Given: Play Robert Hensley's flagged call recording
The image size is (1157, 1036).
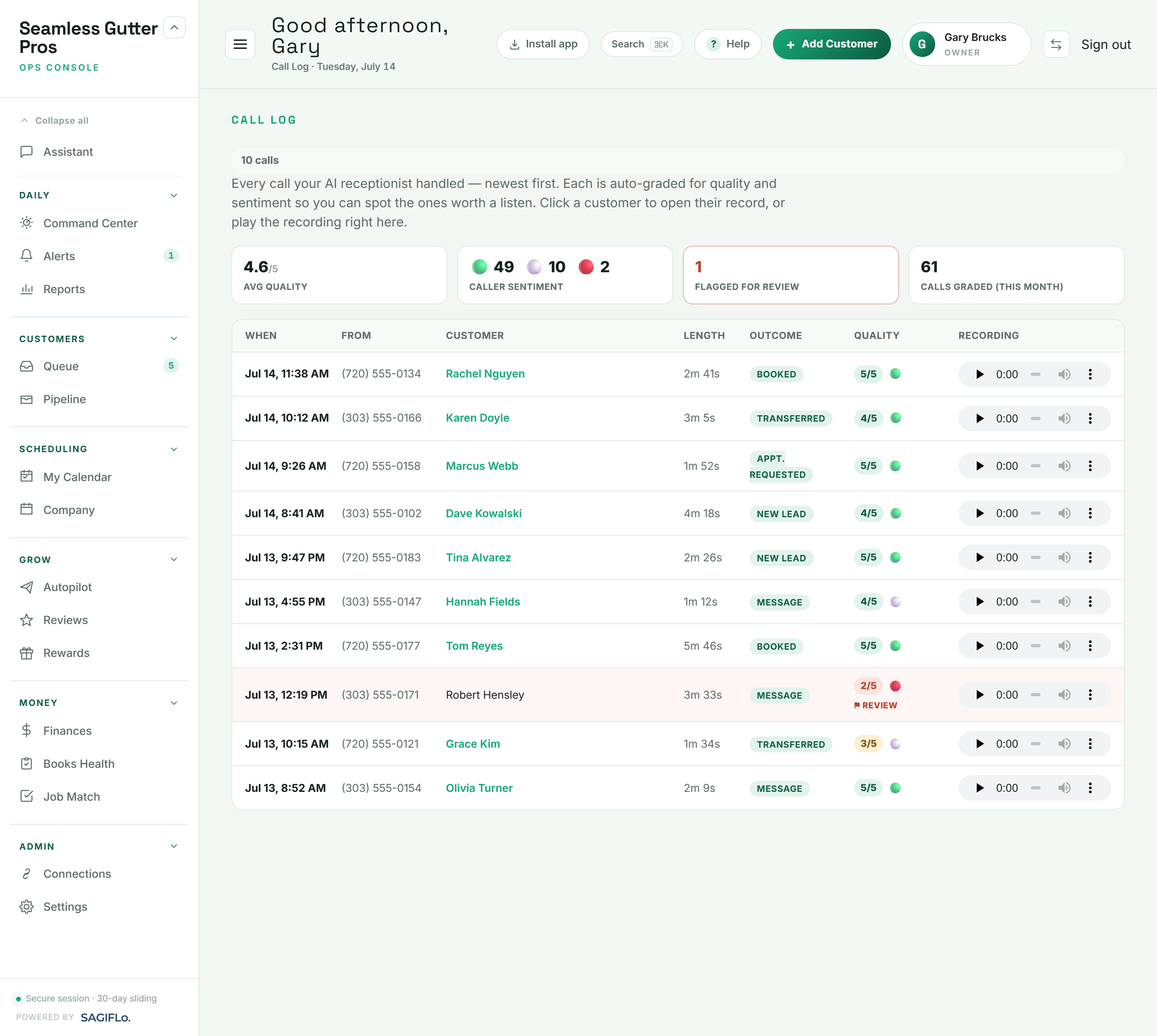Looking at the screenshot, I should click(x=979, y=695).
